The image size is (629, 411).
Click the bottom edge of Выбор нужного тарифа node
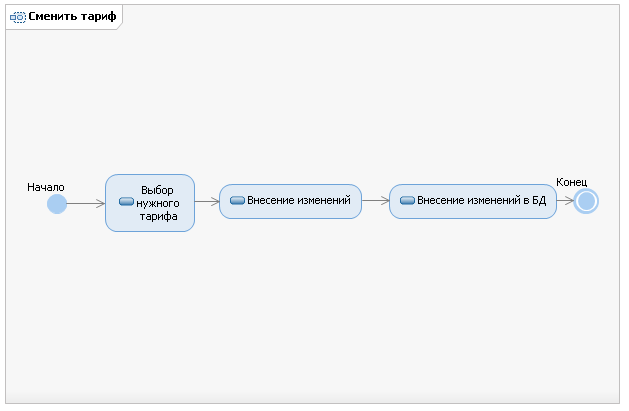click(150, 231)
